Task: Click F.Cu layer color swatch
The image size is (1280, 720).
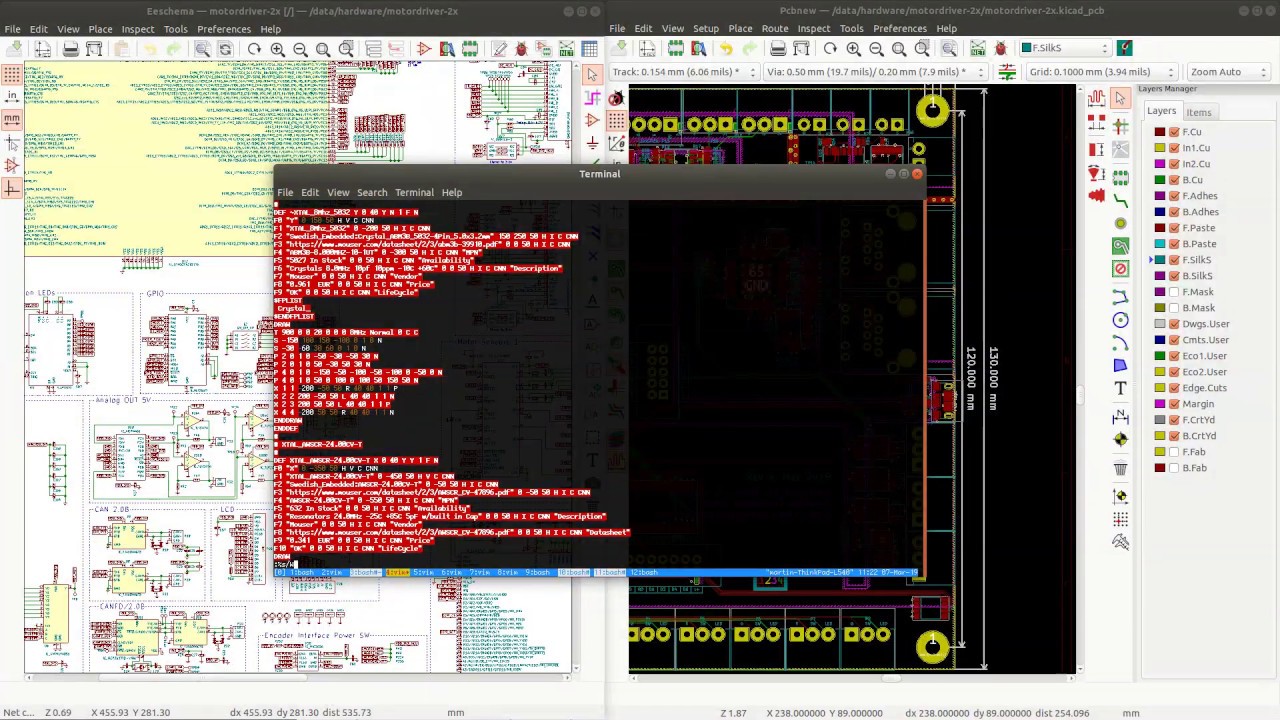Action: 1160,132
